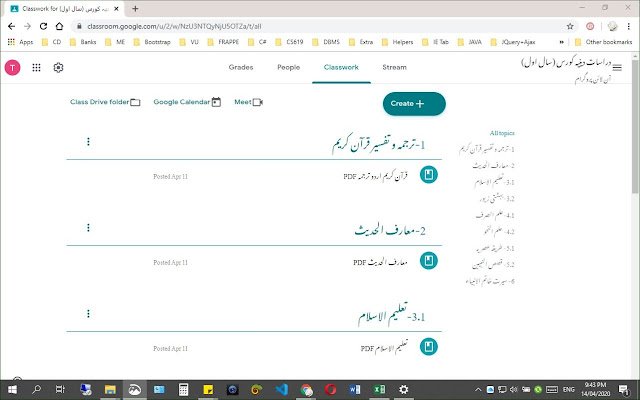This screenshot has width=640, height=400.
Task: Open the Google Calendar link
Action: point(187,102)
